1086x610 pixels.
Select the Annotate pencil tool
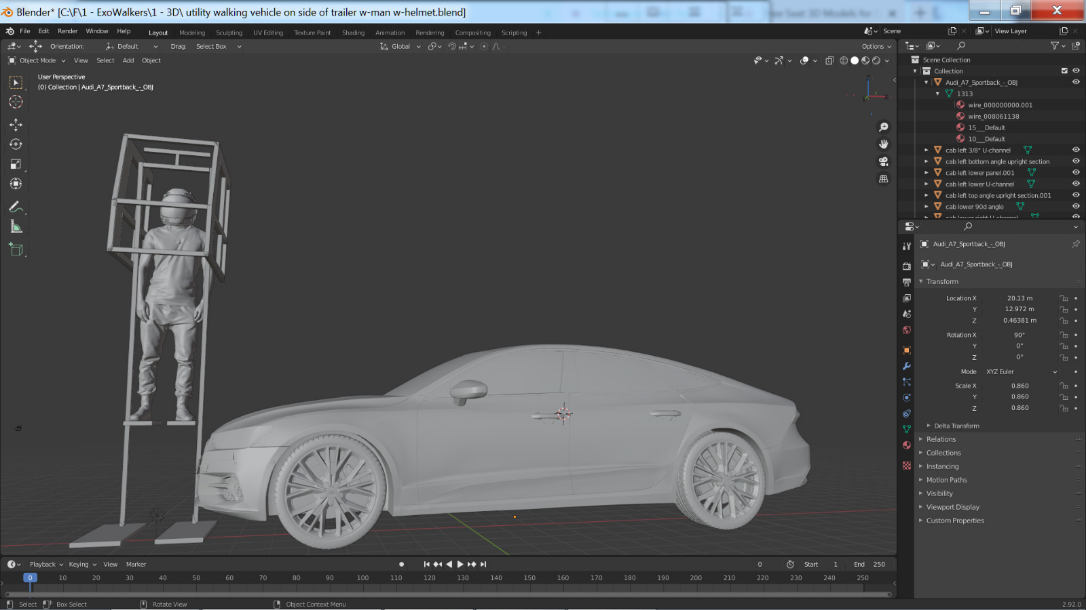(x=15, y=206)
